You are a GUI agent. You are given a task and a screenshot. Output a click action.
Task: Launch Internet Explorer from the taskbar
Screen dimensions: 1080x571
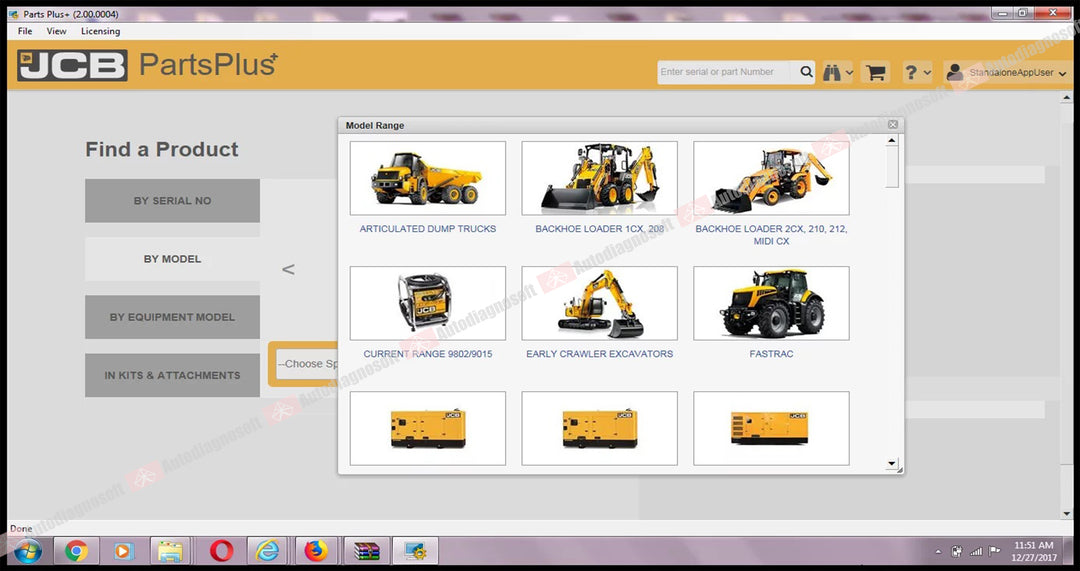tap(267, 551)
